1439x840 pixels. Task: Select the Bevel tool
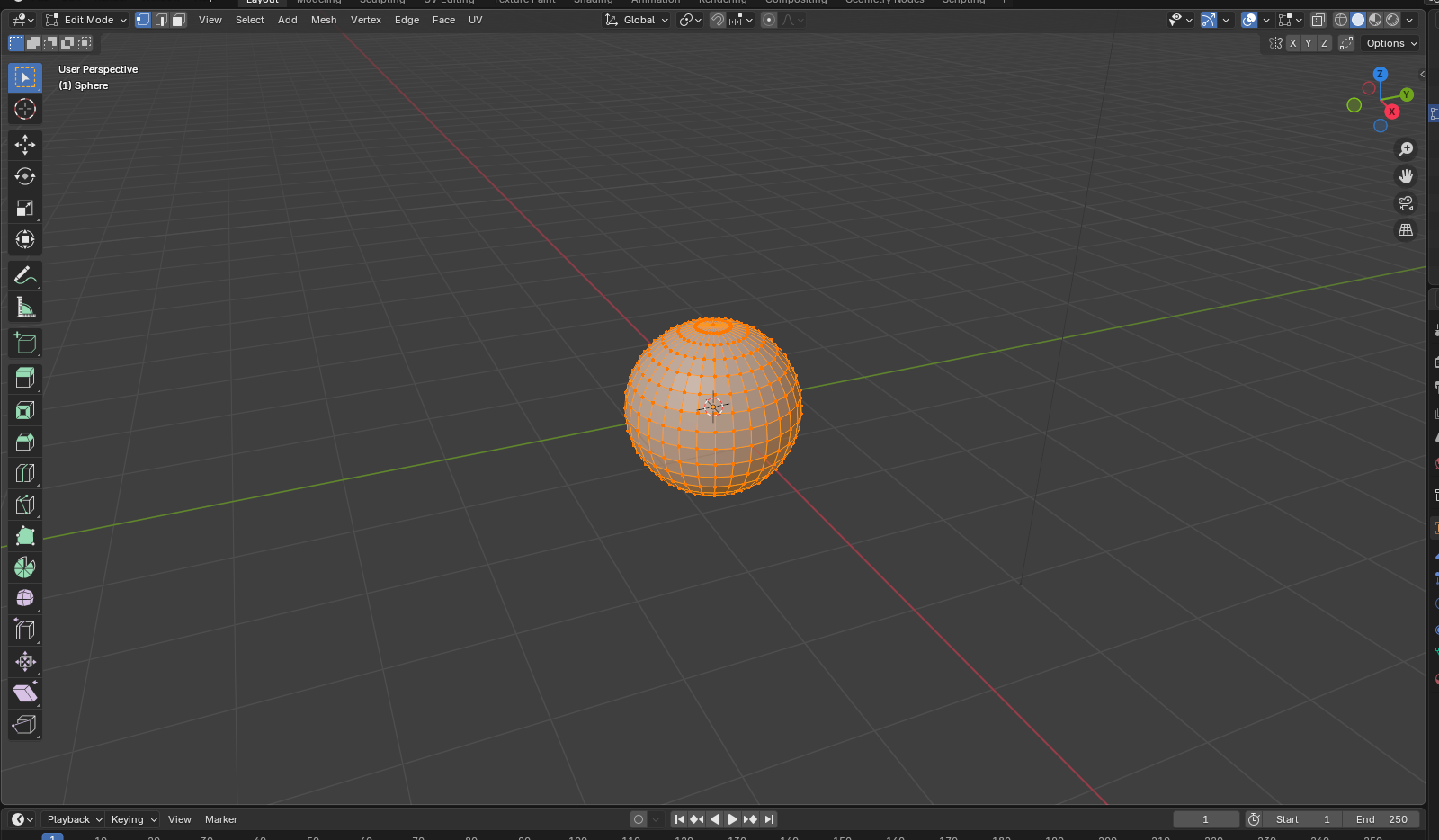point(25,442)
